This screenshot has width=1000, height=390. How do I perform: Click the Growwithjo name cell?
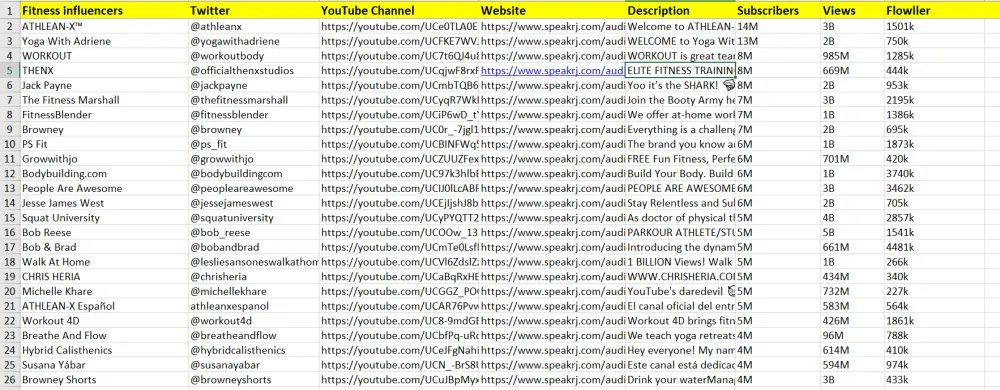(x=105, y=159)
